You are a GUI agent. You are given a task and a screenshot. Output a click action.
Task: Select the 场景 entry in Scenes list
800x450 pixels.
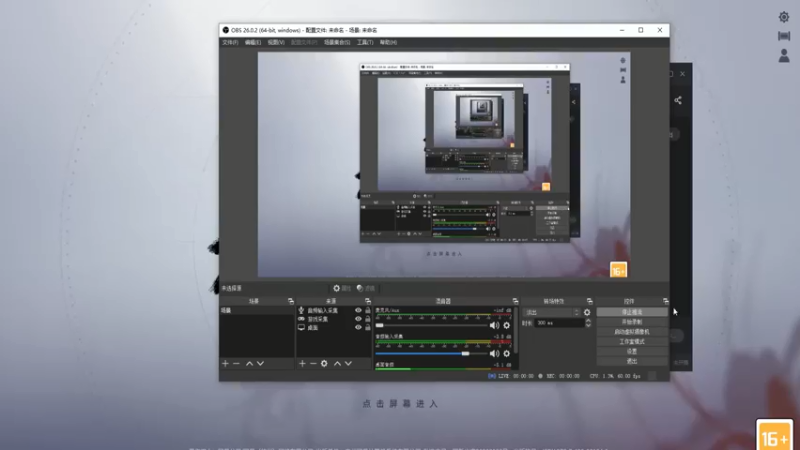click(257, 310)
